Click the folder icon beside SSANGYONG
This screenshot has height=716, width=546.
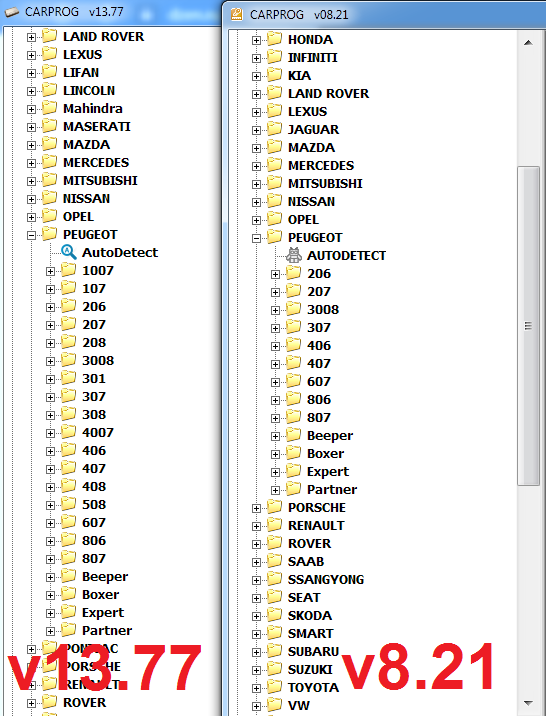click(x=274, y=579)
